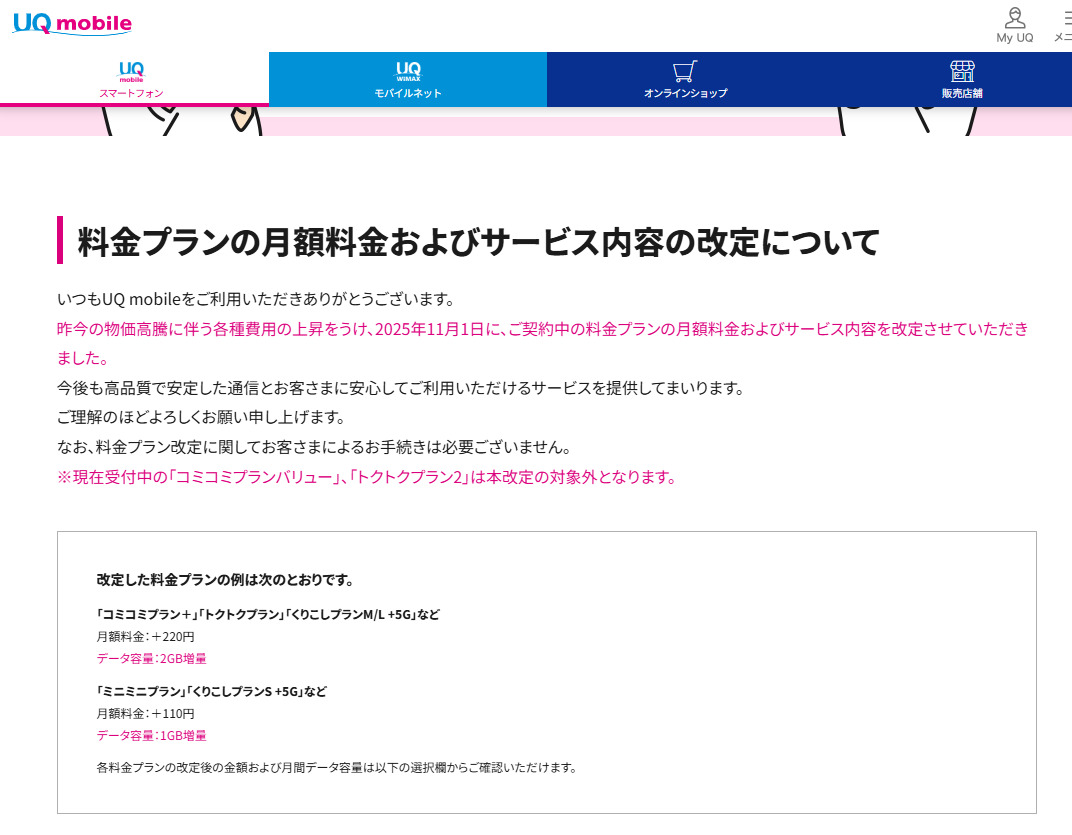Screen dimensions: 1072x835
Task: Click the データ容量：1GB増量 text
Action: click(151, 735)
